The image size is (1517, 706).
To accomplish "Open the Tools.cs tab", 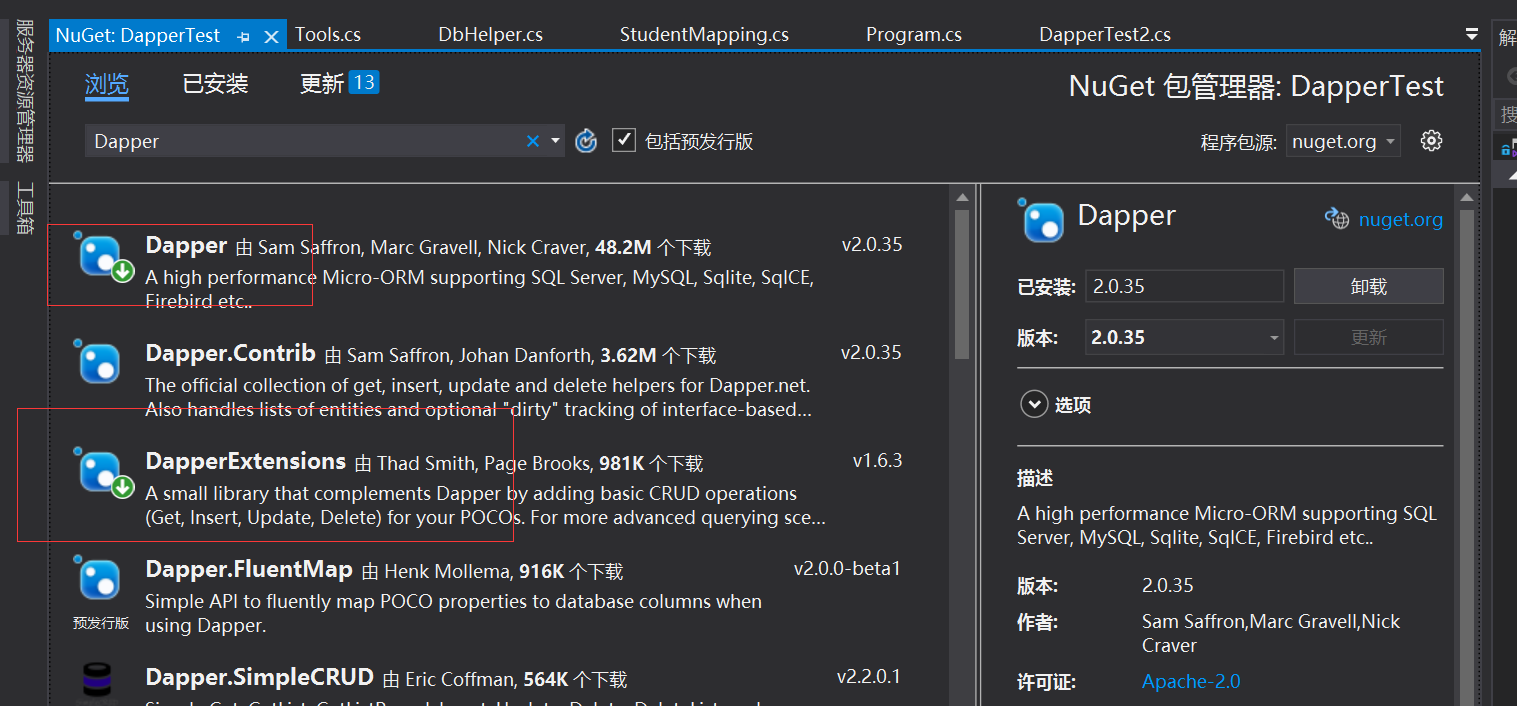I will click(x=328, y=35).
